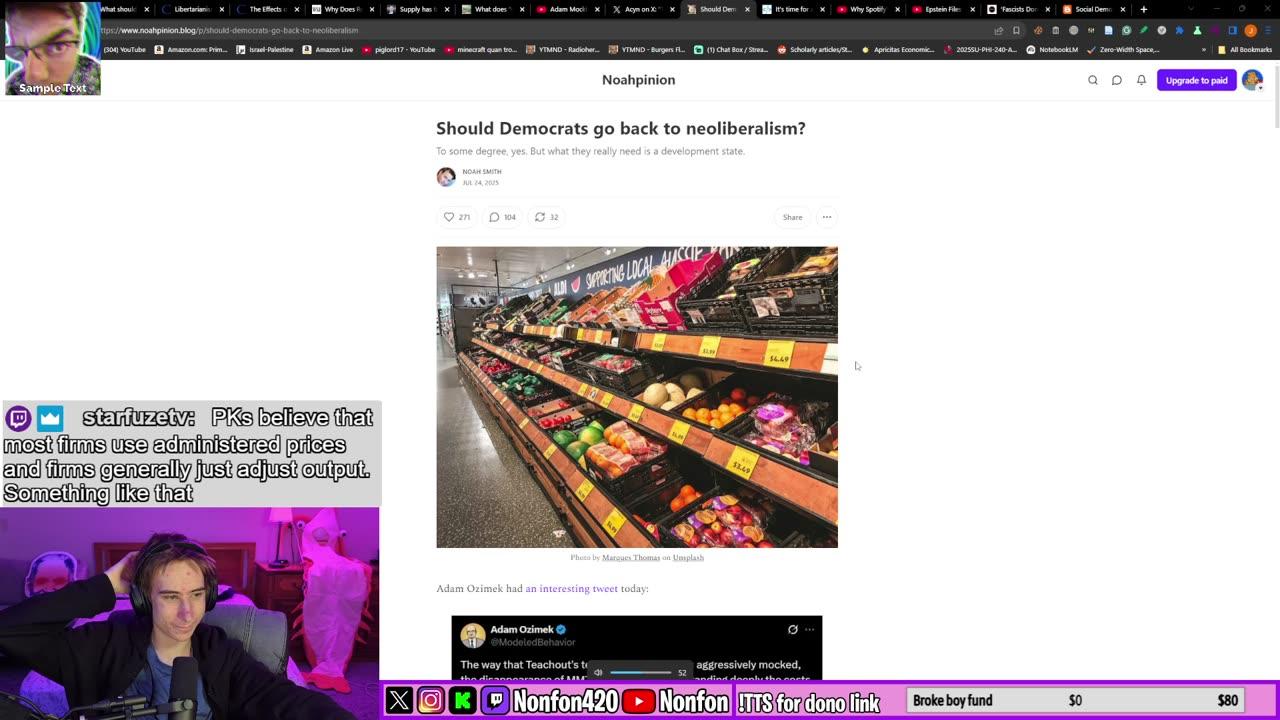Viewport: 1280px width, 720px height.
Task: Open the (304) YouTube bookmark
Action: 124,49
